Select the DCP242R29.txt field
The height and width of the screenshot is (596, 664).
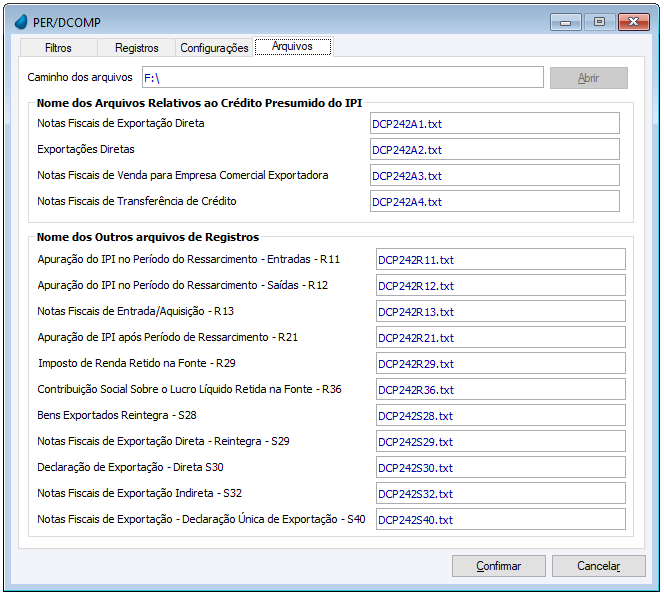tap(501, 363)
